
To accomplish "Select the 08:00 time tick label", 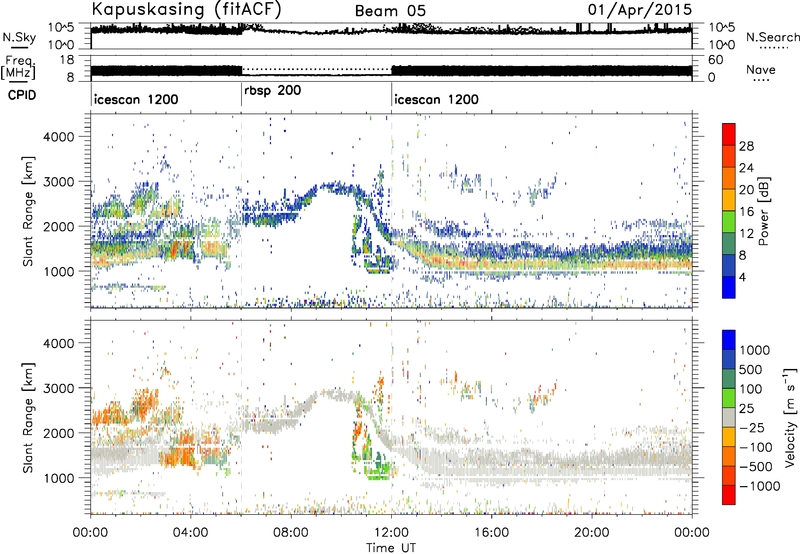I will point(290,533).
